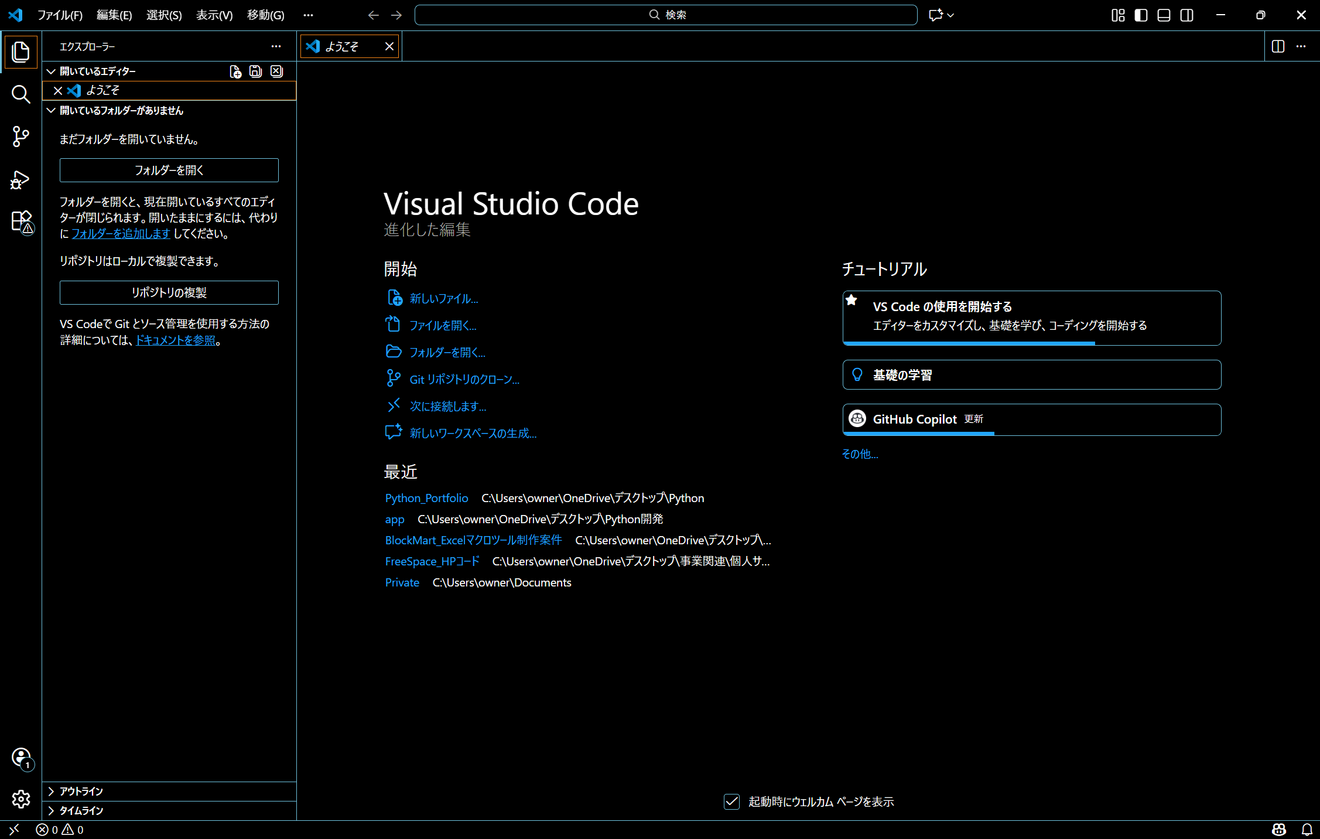This screenshot has width=1320, height=839.
Task: Expand the アウトライン section
Action: [x=81, y=791]
